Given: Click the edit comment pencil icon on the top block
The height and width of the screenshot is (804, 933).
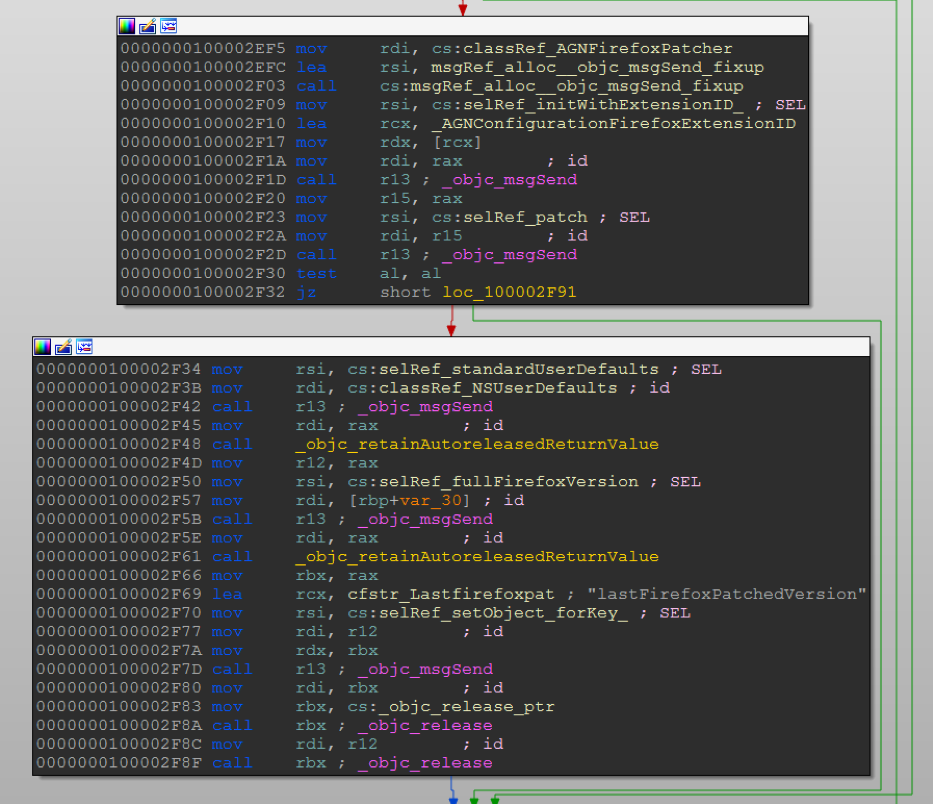Looking at the screenshot, I should click(147, 26).
